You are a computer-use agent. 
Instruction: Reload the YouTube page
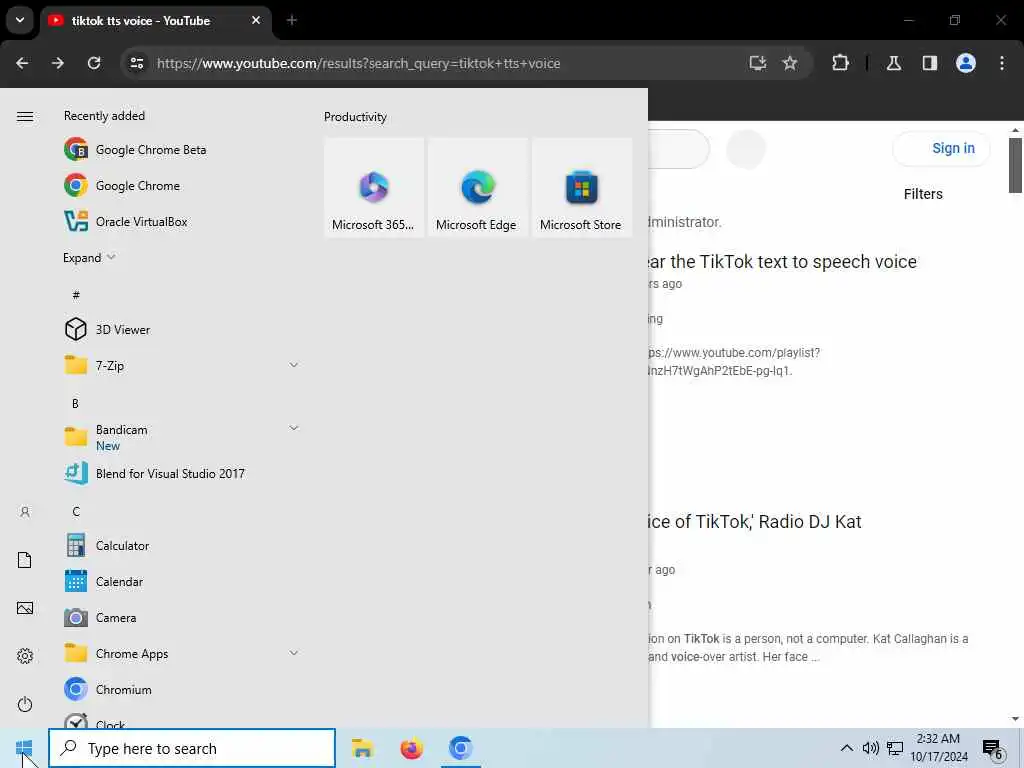point(94,63)
